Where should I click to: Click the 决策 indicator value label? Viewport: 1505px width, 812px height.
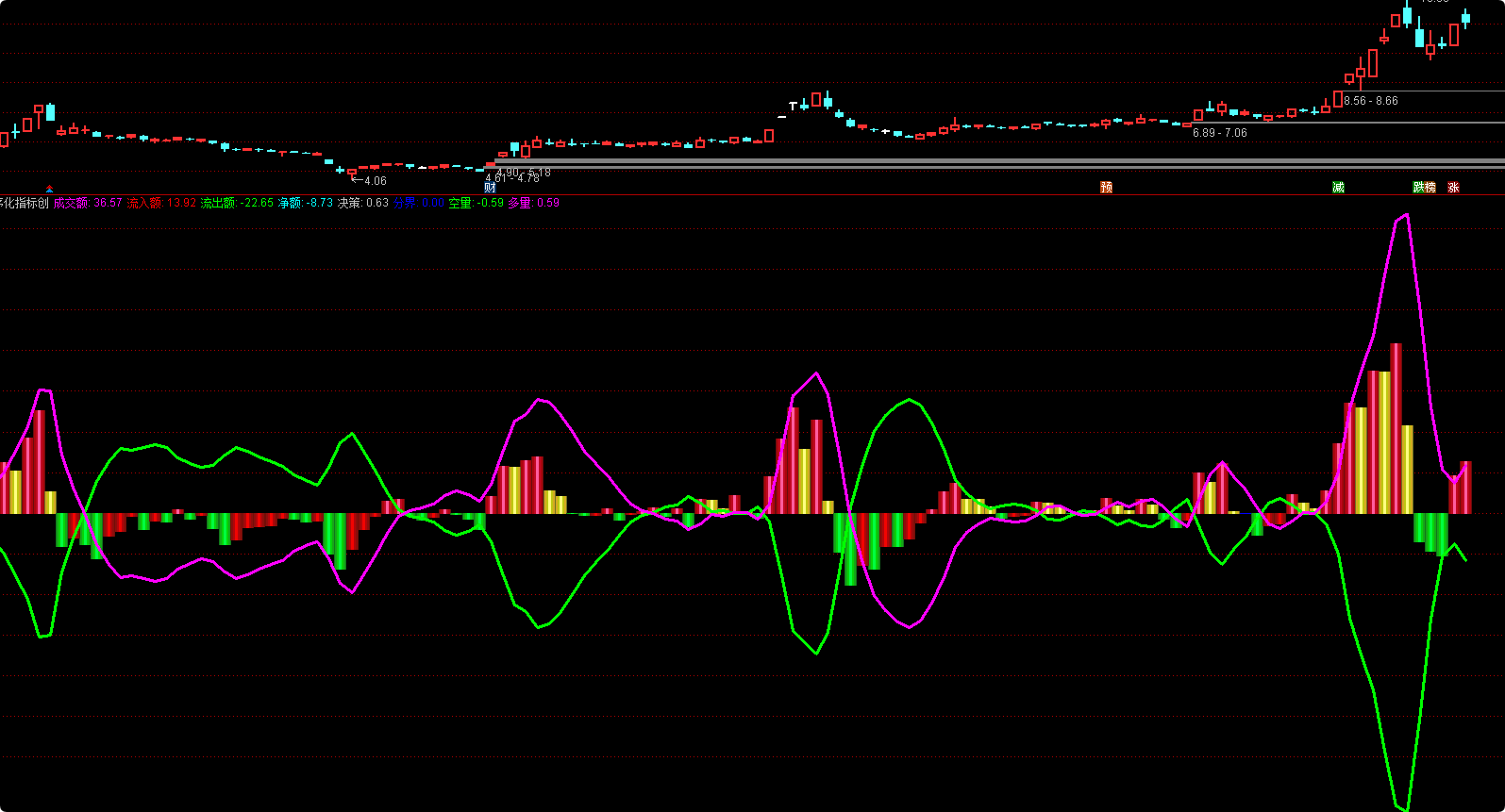click(x=363, y=203)
